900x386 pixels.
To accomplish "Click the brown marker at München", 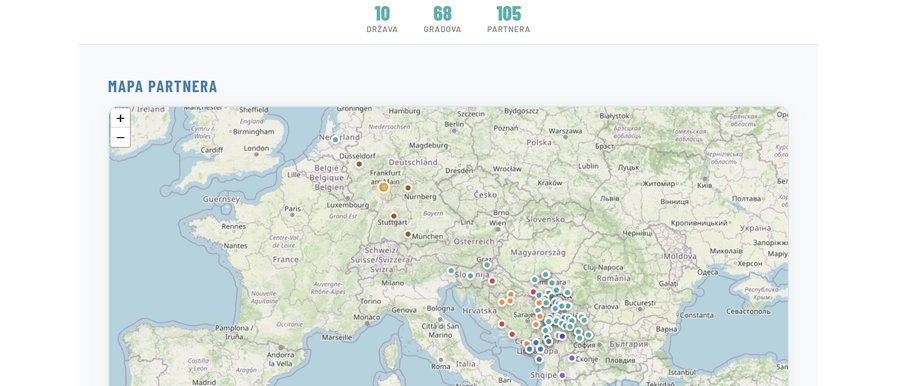I will (408, 234).
